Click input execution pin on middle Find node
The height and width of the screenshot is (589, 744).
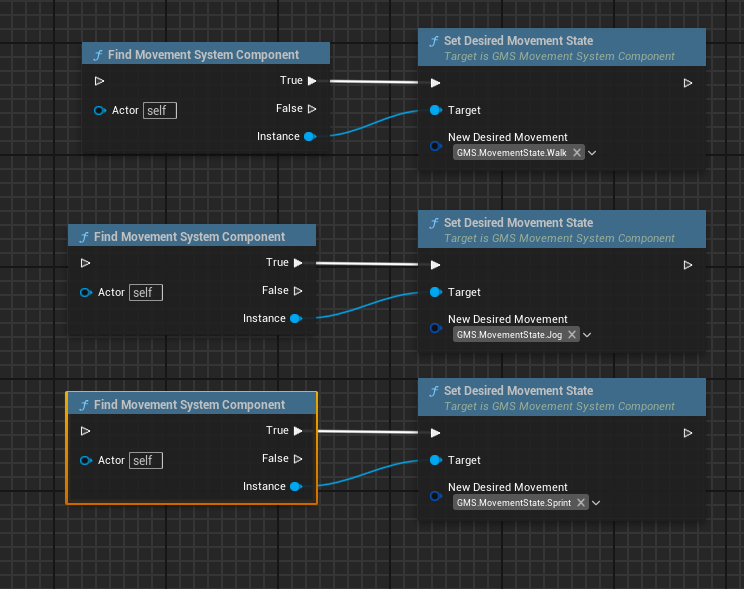point(85,263)
